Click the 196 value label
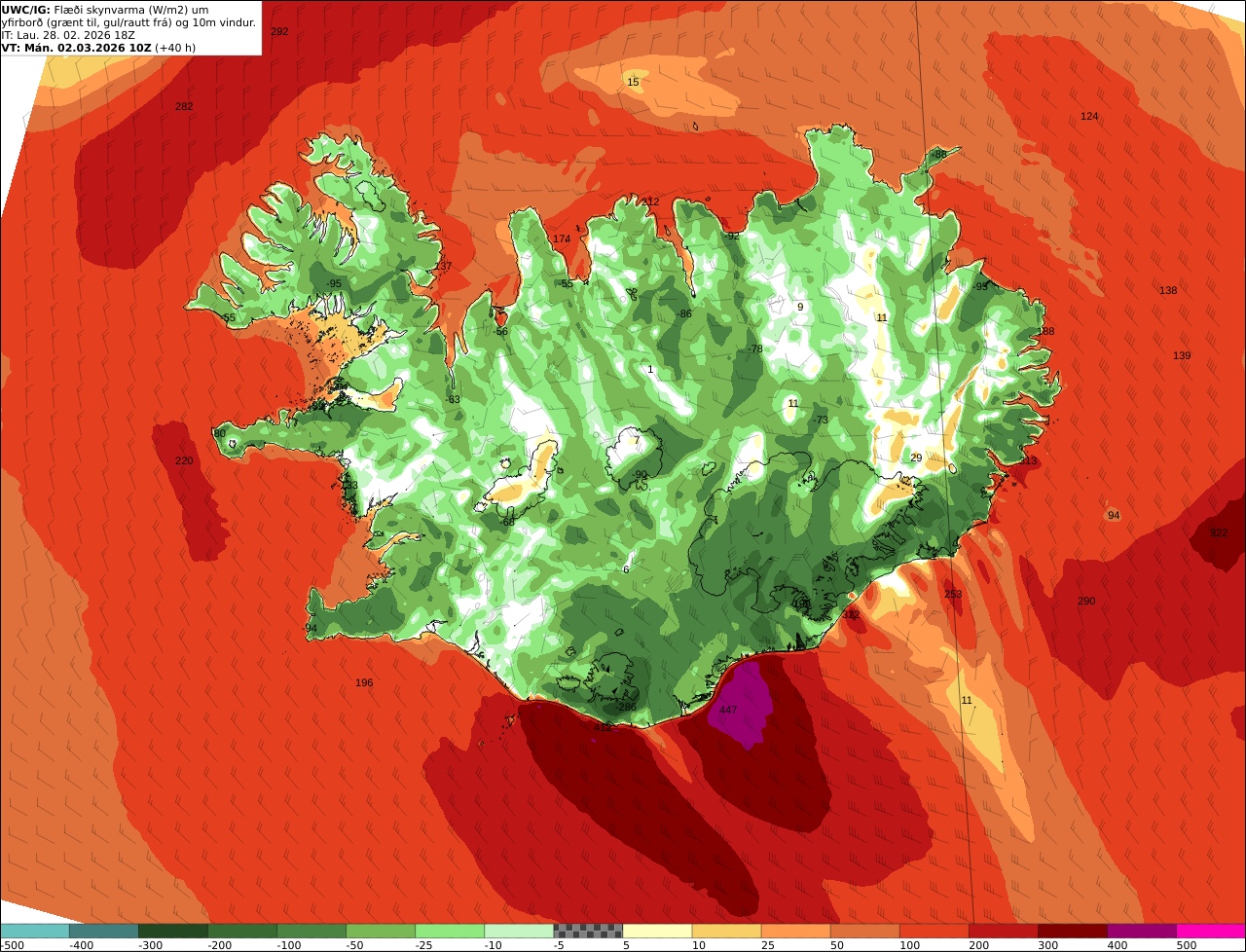Viewport: 1246px width, 952px height. click(364, 683)
